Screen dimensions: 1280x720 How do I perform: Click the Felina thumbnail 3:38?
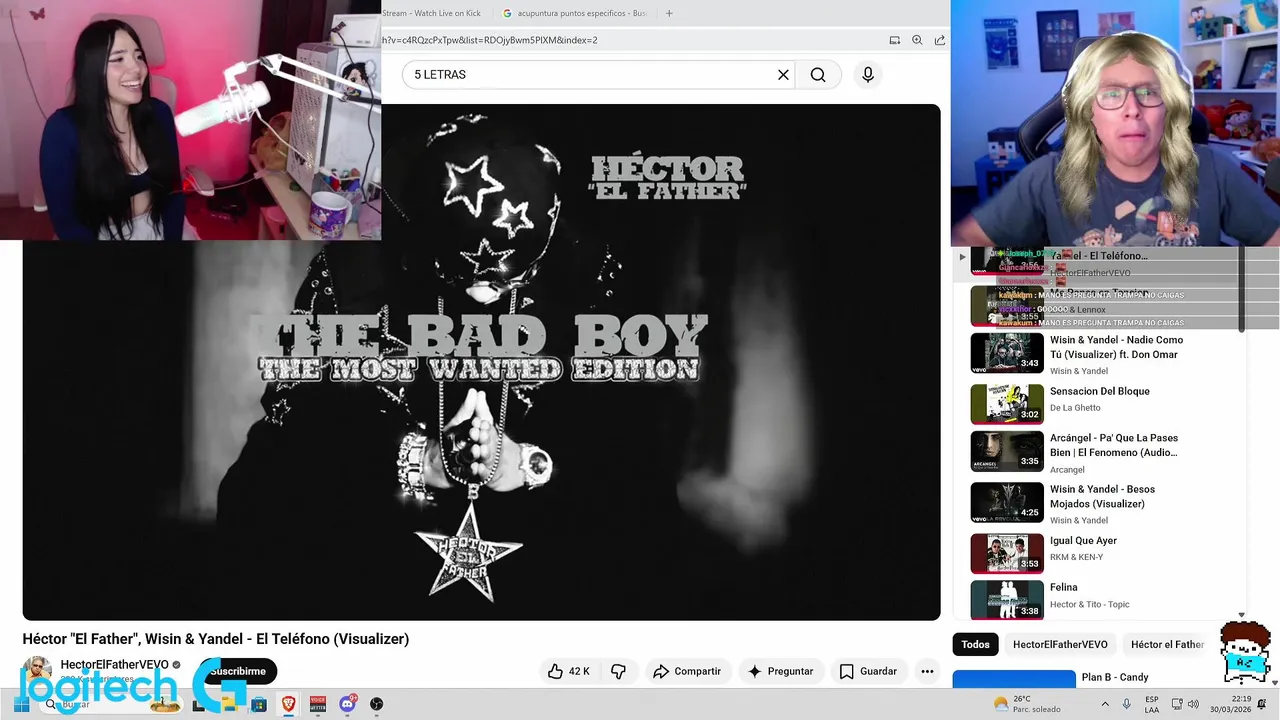(x=1007, y=600)
